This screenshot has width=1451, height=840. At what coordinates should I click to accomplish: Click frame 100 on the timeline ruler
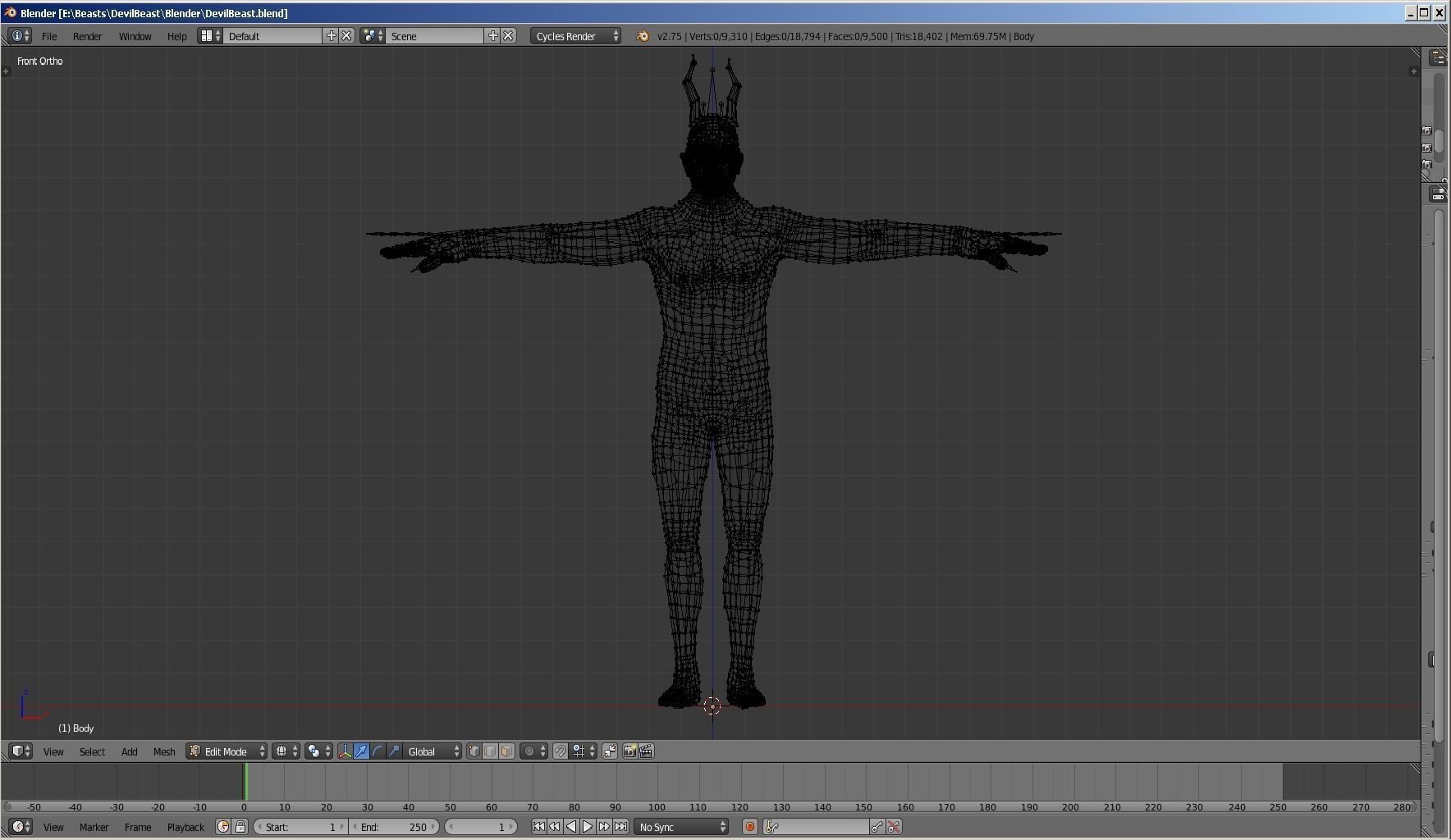coord(657,807)
